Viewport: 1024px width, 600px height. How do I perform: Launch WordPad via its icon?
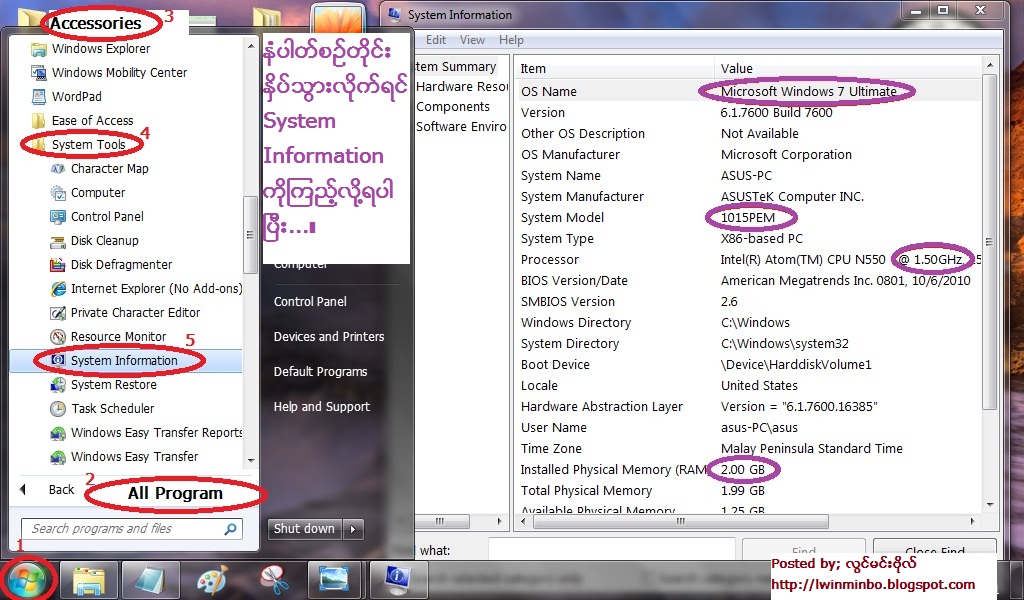(39, 97)
